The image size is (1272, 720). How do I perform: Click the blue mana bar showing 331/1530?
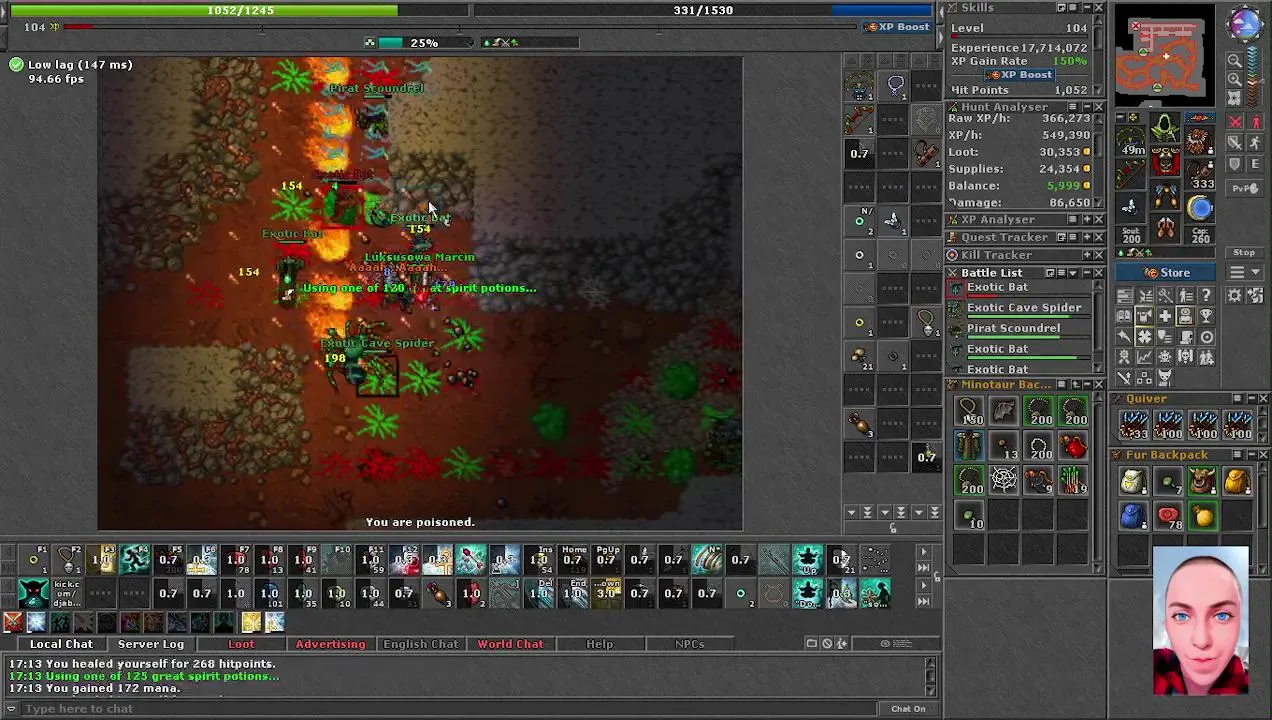click(702, 10)
